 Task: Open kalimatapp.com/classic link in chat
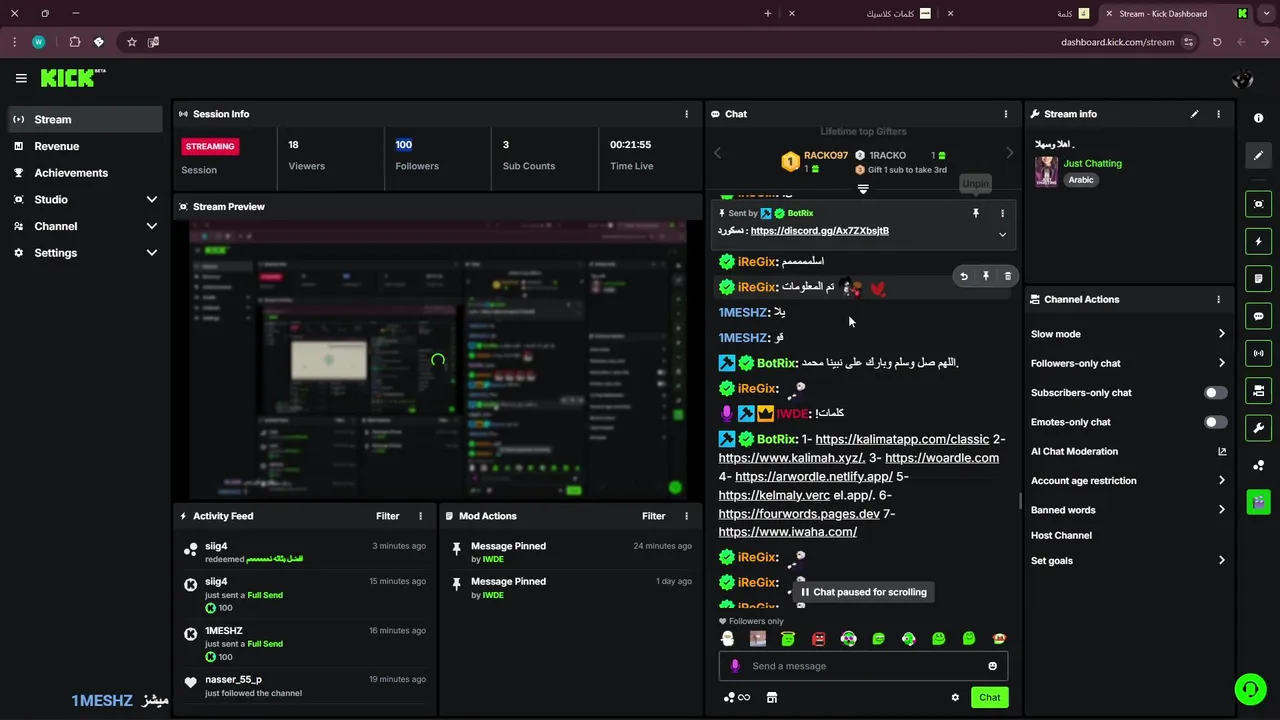coord(902,439)
